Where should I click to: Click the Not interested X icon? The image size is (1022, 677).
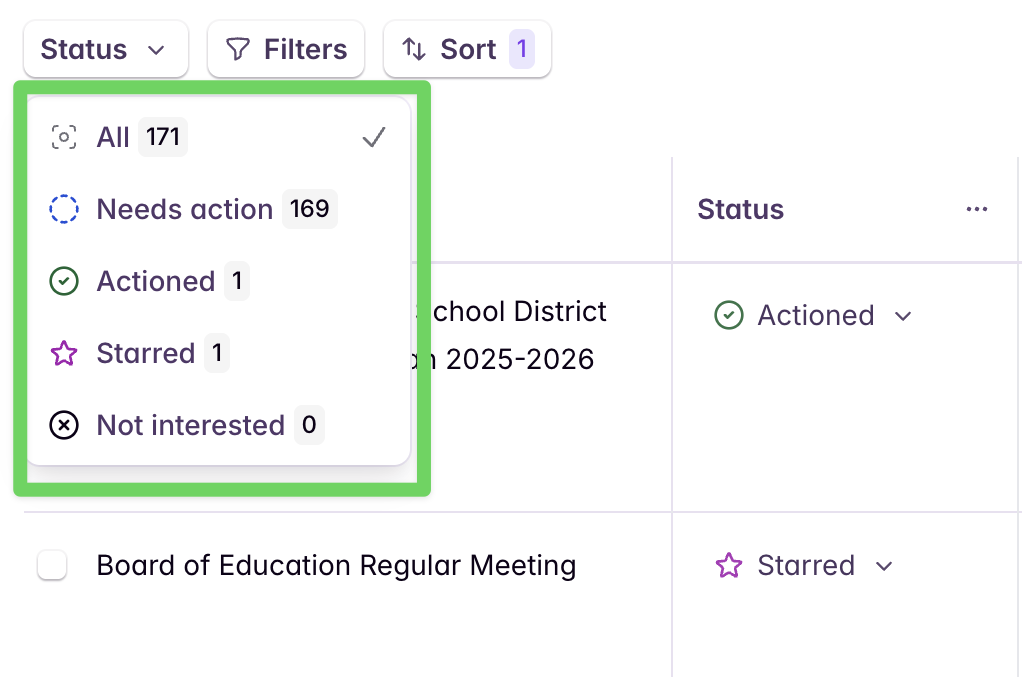pyautogui.click(x=63, y=425)
